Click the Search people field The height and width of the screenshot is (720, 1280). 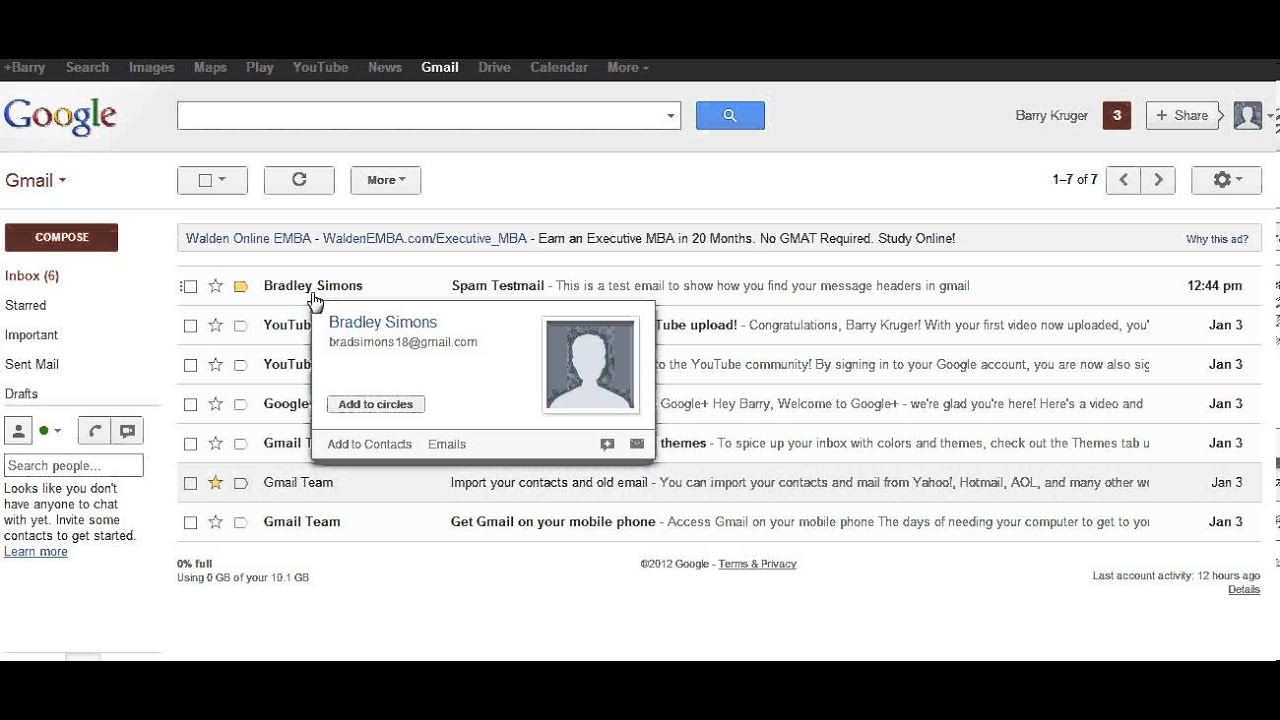click(74, 465)
